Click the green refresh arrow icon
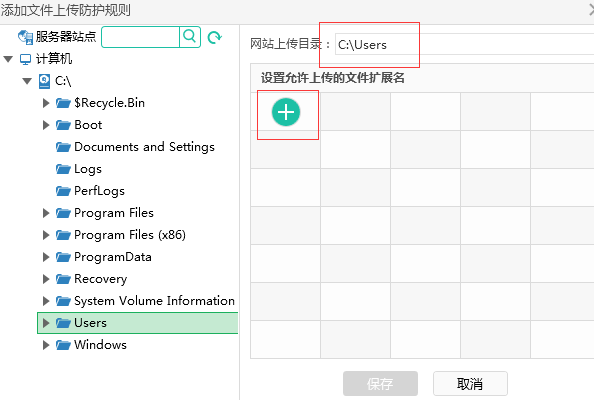Viewport: 594px width, 400px height. click(x=214, y=37)
